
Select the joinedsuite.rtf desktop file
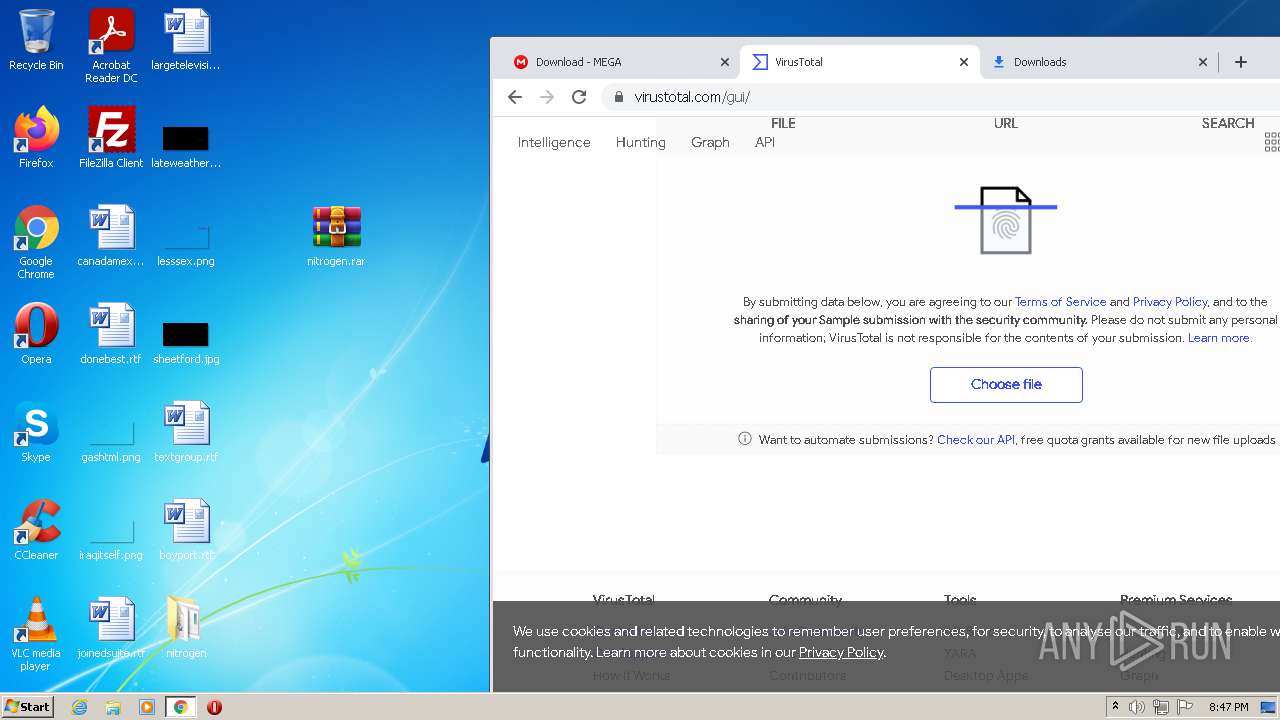pos(111,628)
